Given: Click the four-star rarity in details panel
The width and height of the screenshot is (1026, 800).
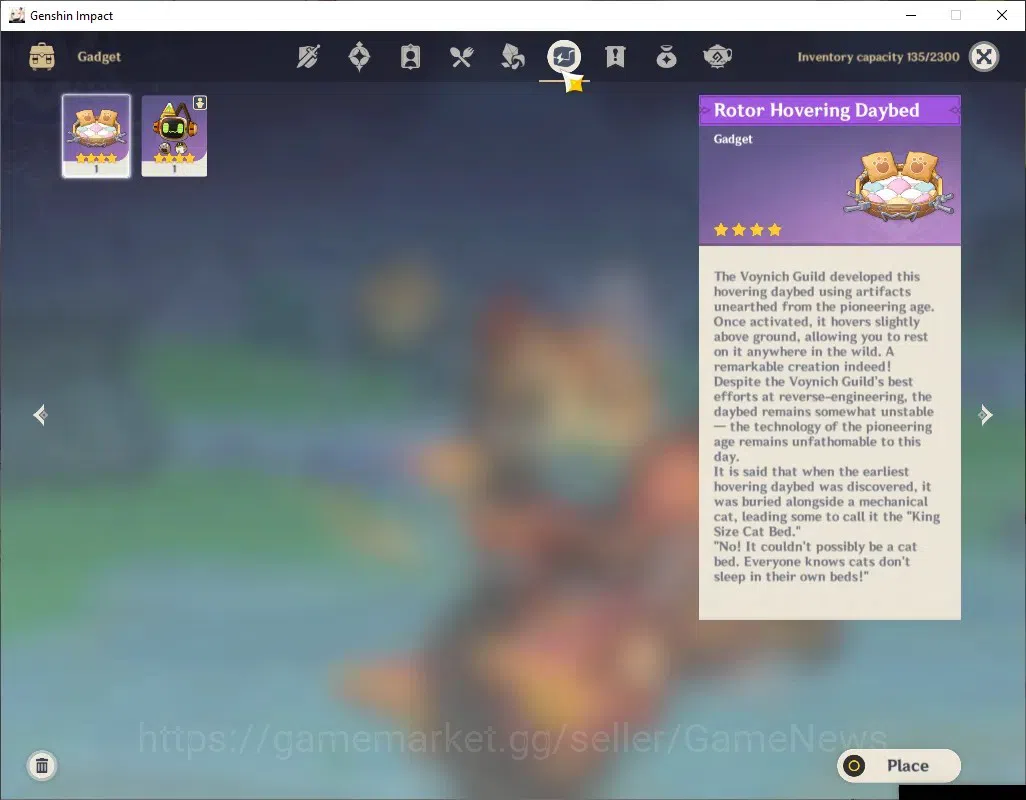Looking at the screenshot, I should (747, 230).
